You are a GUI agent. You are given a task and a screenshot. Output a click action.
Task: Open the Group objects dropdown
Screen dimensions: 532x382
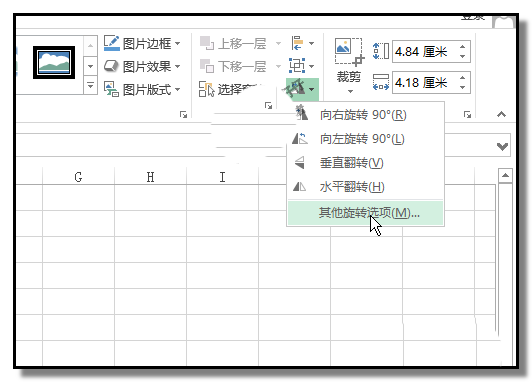point(302,66)
